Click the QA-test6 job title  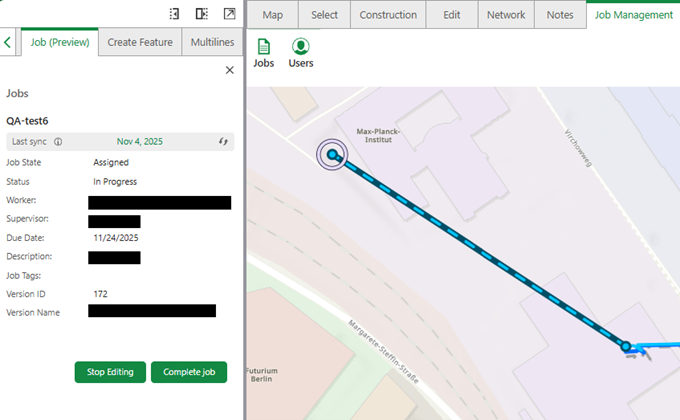click(x=27, y=121)
